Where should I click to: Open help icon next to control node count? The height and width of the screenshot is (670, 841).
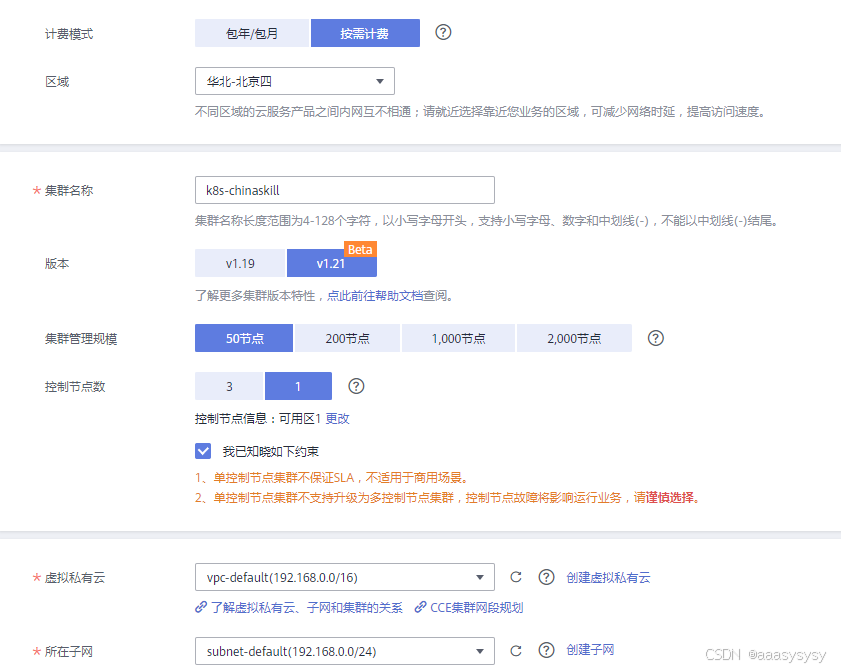356,386
